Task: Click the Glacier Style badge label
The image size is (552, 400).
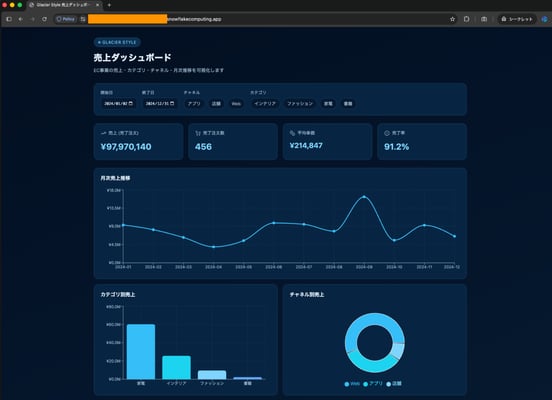Action: (117, 42)
